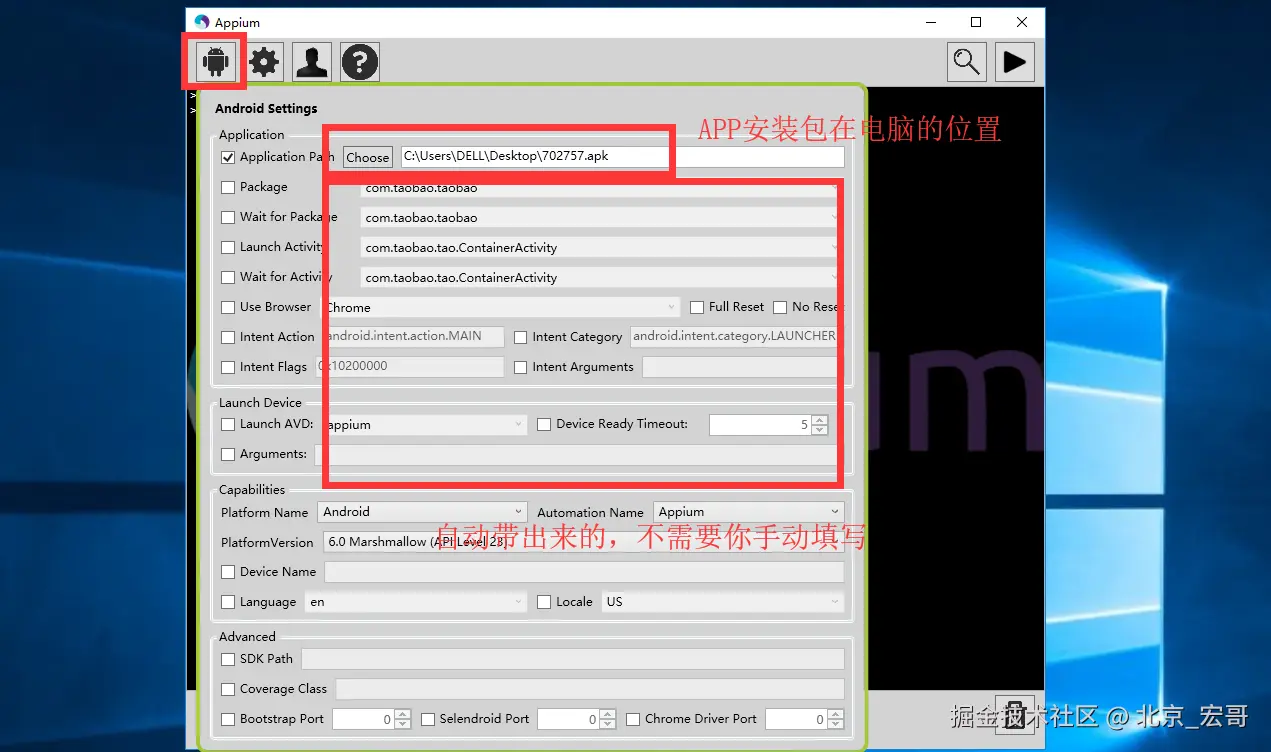Enable the Launch AVD checkbox
Image resolution: width=1271 pixels, height=752 pixels.
pyautogui.click(x=228, y=424)
